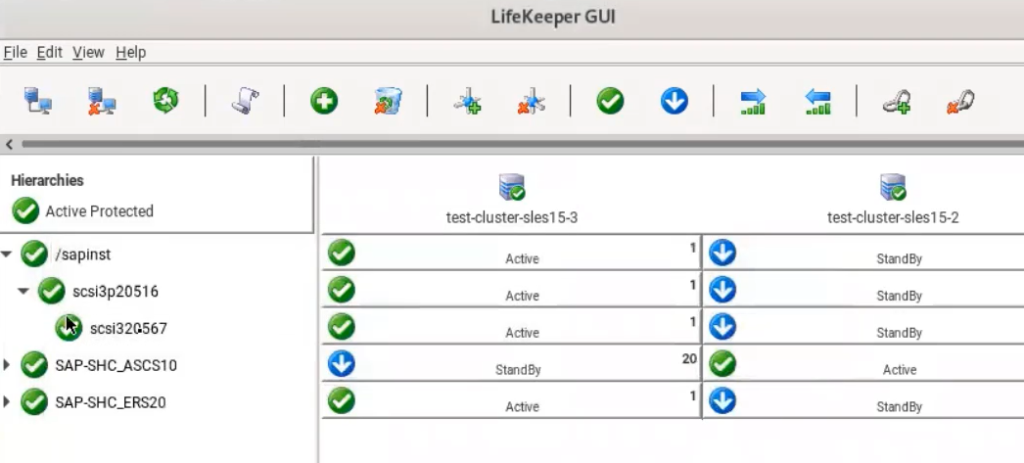Viewport: 1024px width, 463px height.
Task: Click the StandBy blue icon for SAP-SHC_ERS20 on sles15-2
Action: pyautogui.click(x=722, y=401)
